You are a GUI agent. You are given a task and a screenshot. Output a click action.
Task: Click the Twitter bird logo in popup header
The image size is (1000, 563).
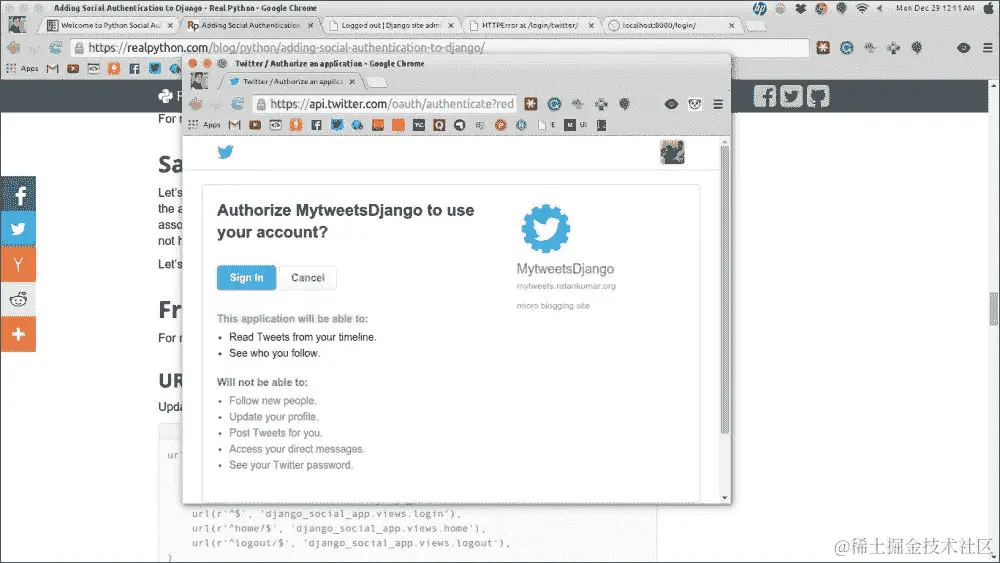pyautogui.click(x=225, y=152)
